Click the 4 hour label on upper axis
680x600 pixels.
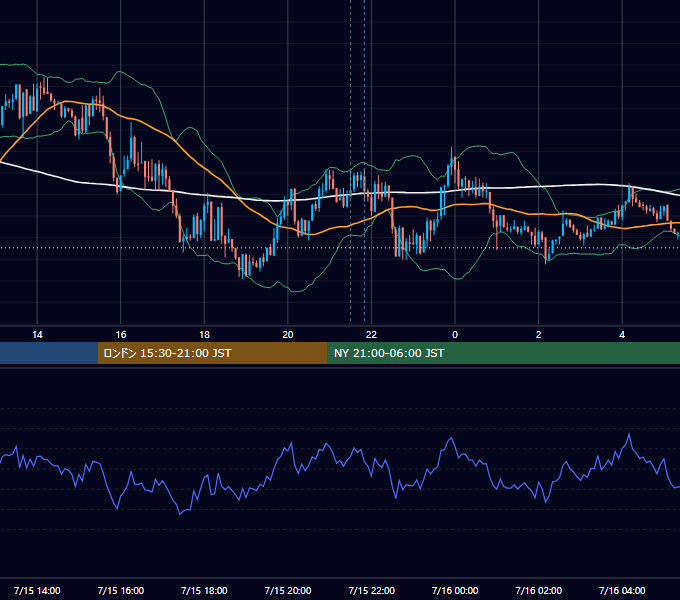tap(622, 335)
